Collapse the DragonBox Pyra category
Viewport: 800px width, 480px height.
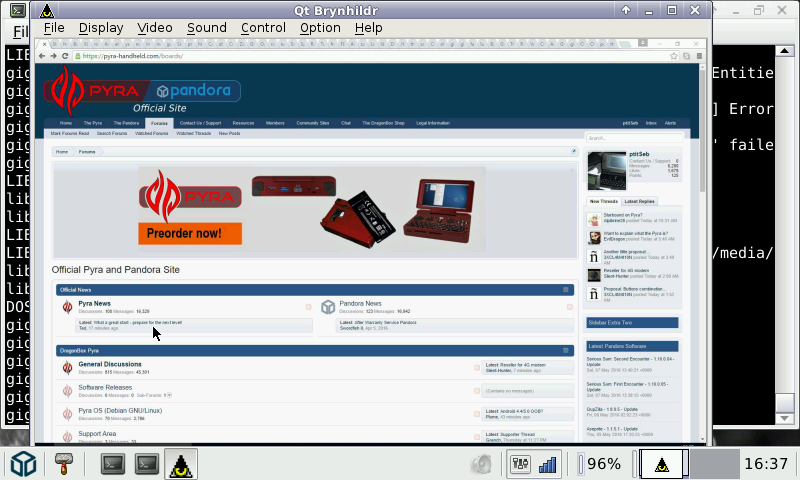[x=566, y=351]
